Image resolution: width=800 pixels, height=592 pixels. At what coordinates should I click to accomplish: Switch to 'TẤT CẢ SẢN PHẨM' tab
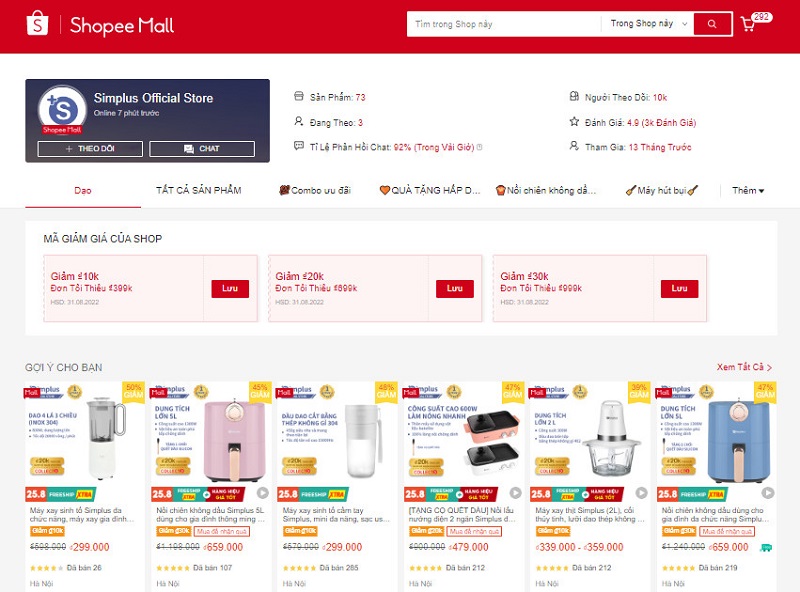point(198,190)
